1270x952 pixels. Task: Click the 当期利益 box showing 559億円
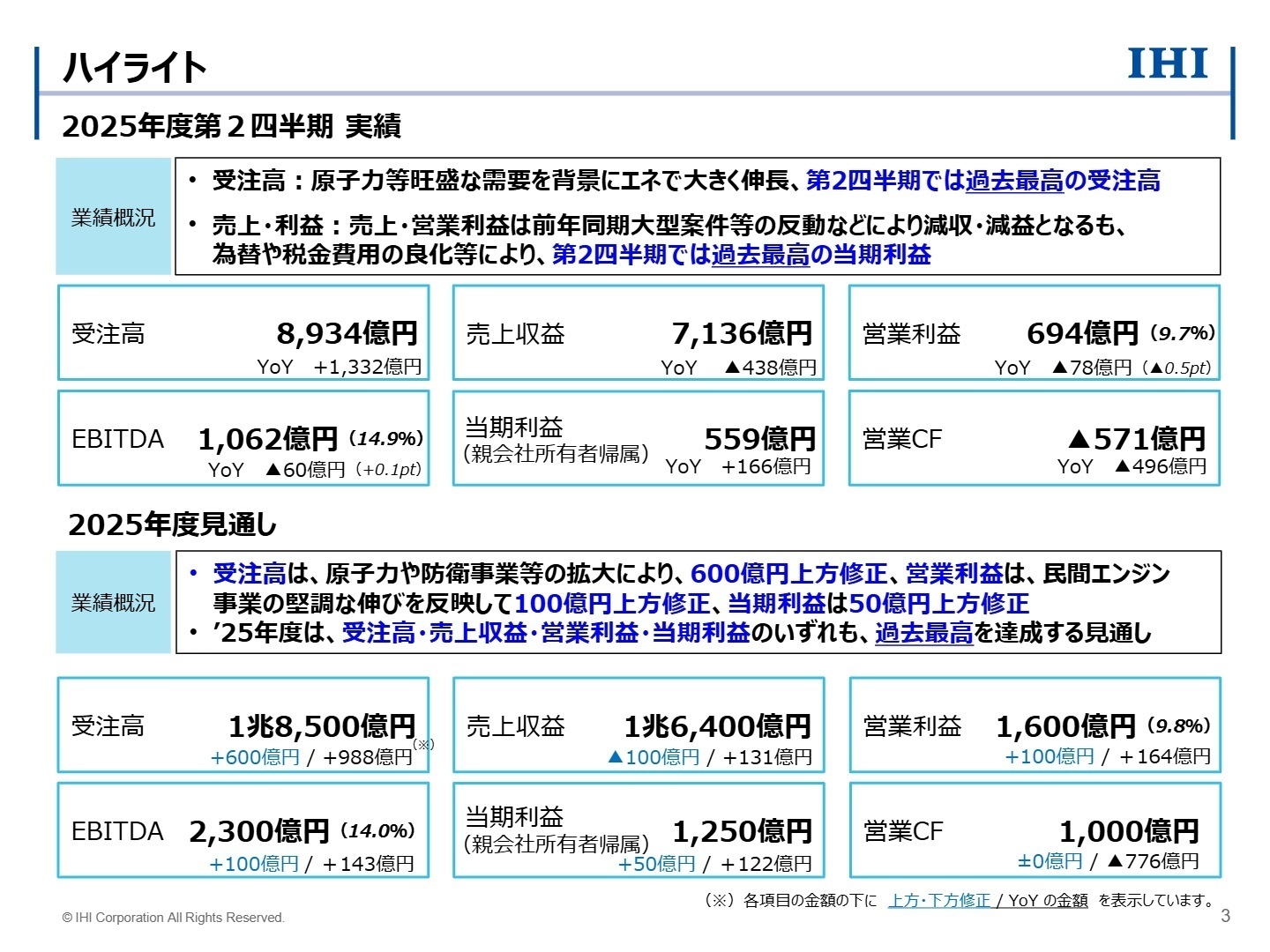(x=638, y=438)
